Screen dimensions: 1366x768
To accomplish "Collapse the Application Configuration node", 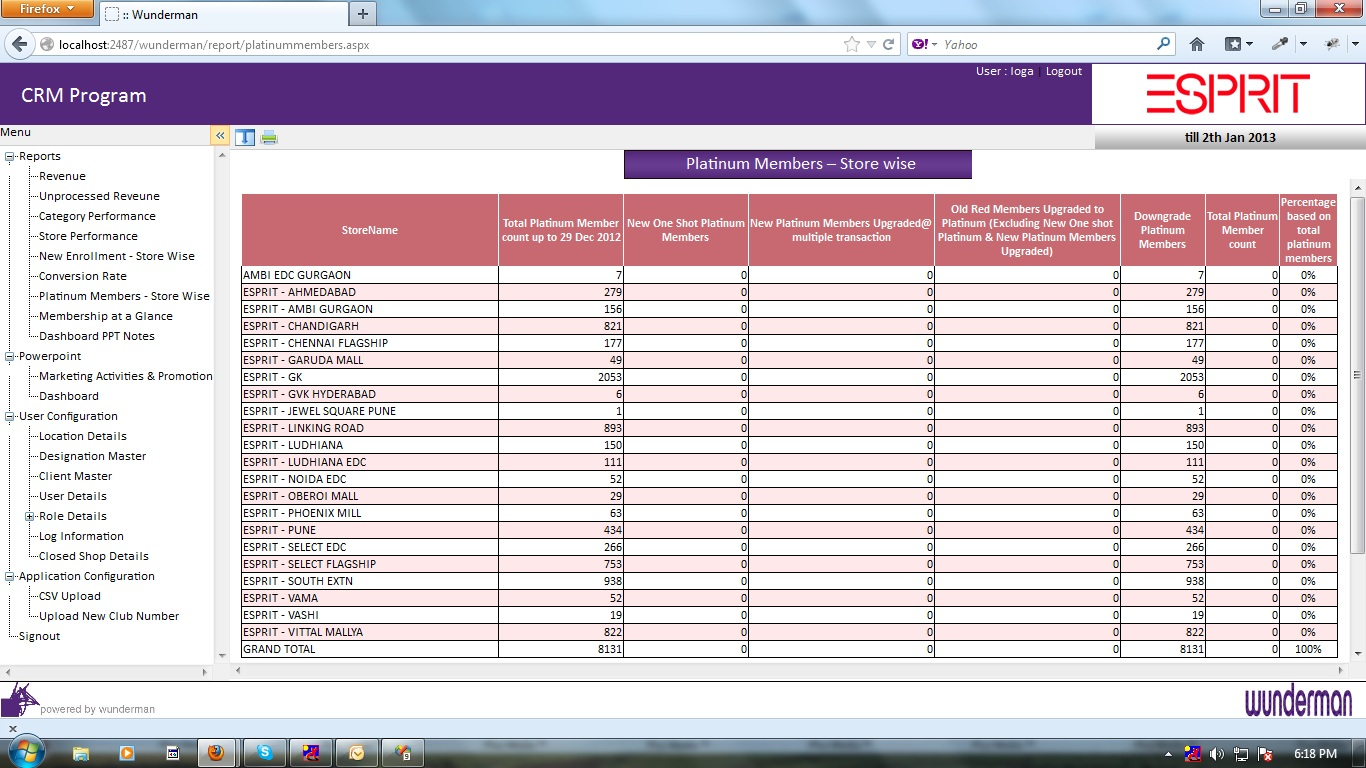I will point(10,576).
